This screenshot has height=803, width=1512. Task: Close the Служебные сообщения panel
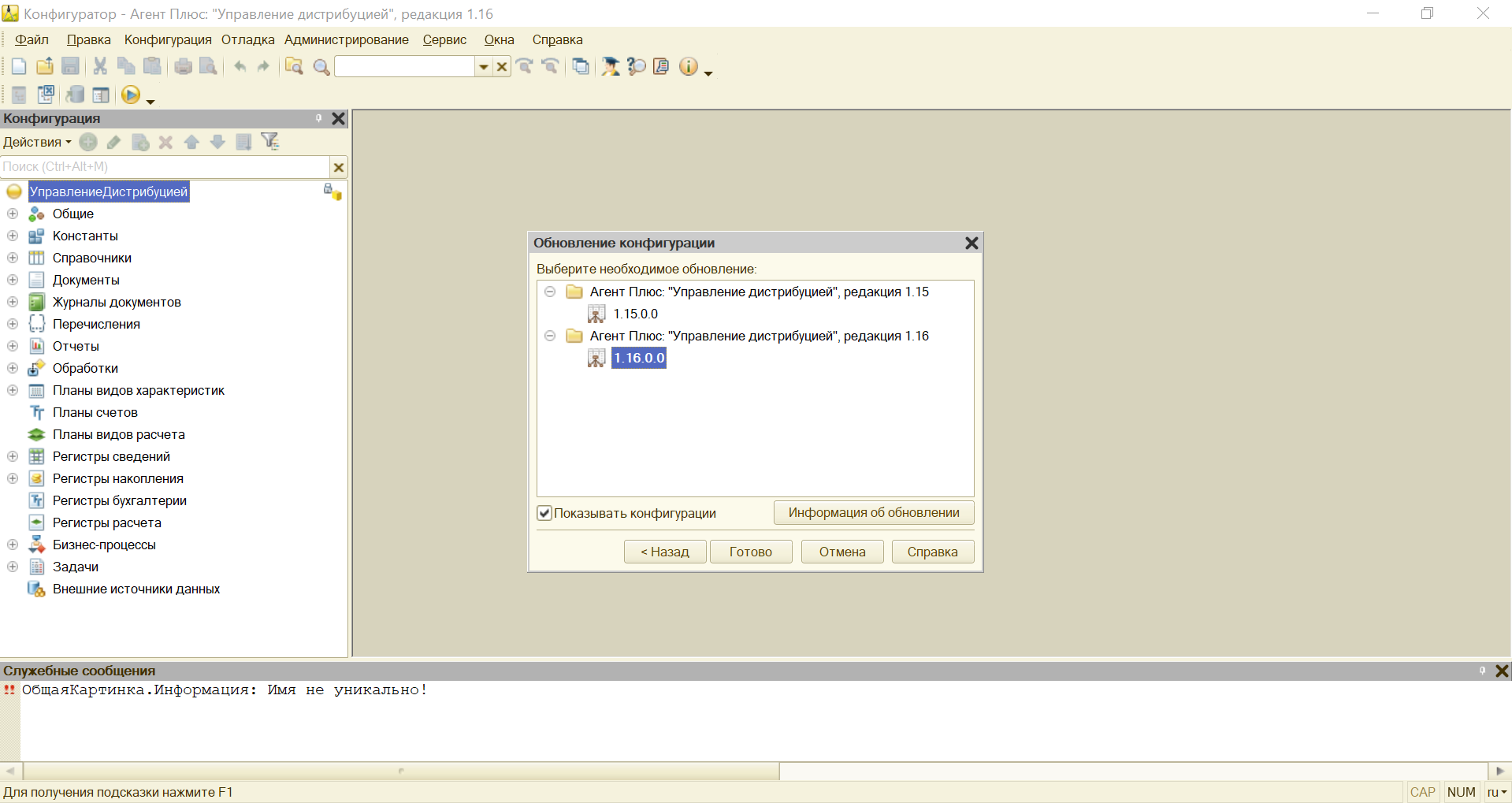pyautogui.click(x=1502, y=671)
